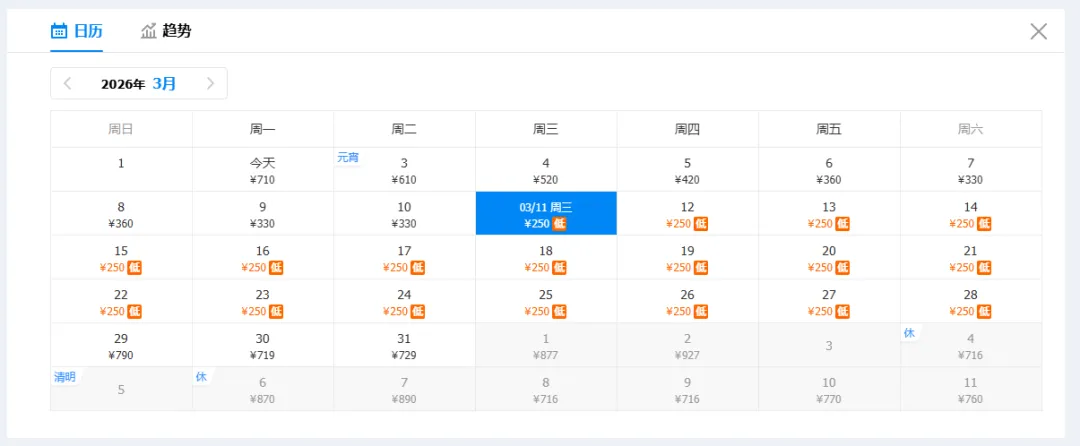Switch to the 趋势 tab
This screenshot has width=1080, height=446.
point(166,31)
